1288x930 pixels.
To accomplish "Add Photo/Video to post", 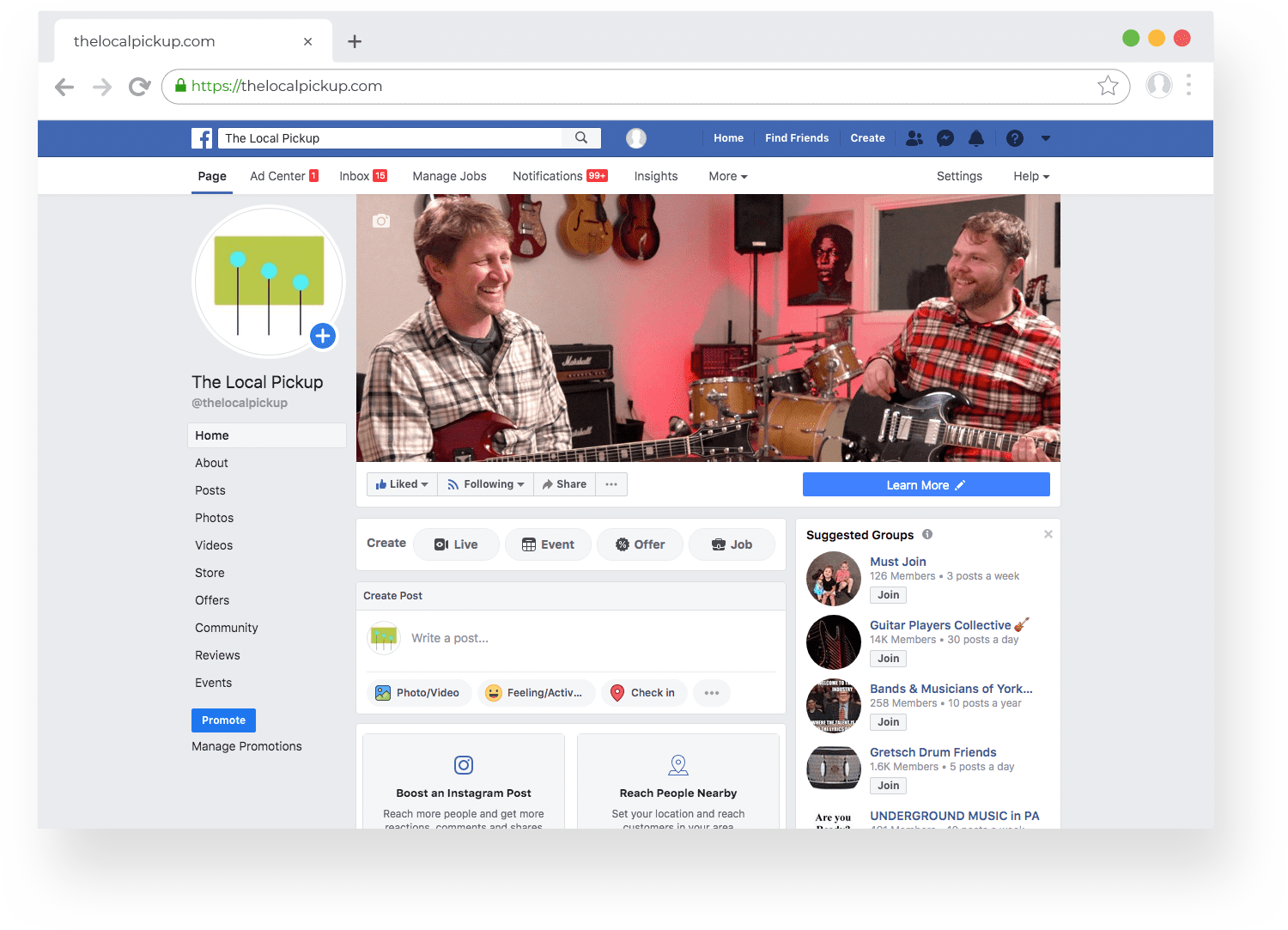I will (419, 693).
